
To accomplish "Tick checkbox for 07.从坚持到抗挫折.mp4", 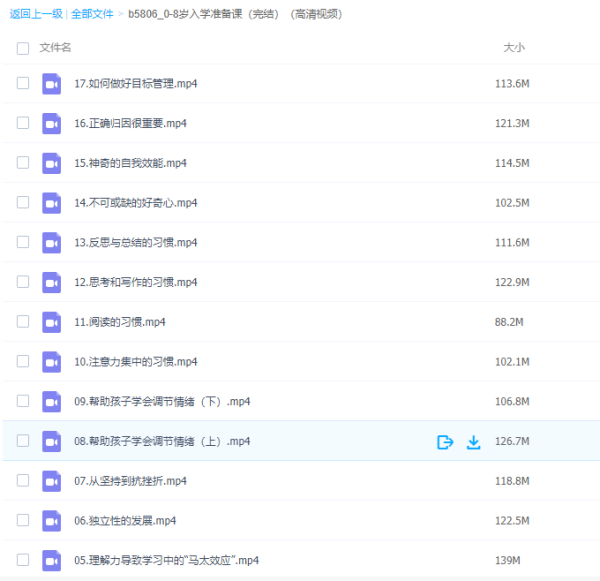I will point(23,481).
